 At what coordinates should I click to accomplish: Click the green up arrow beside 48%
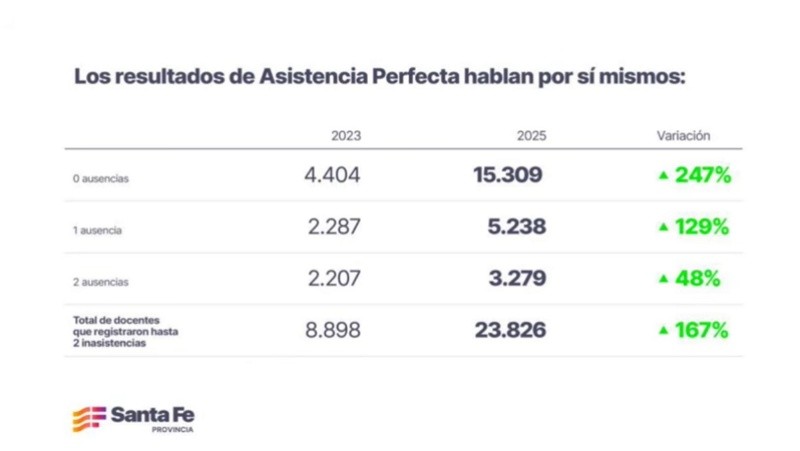pos(662,280)
